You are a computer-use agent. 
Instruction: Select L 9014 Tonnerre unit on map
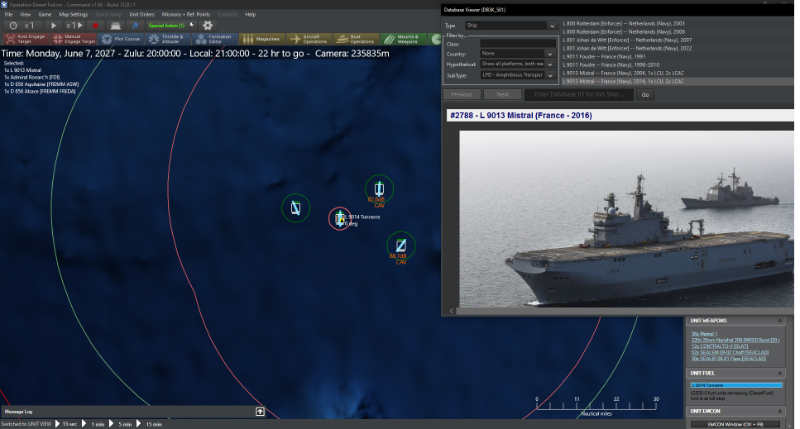coord(340,219)
